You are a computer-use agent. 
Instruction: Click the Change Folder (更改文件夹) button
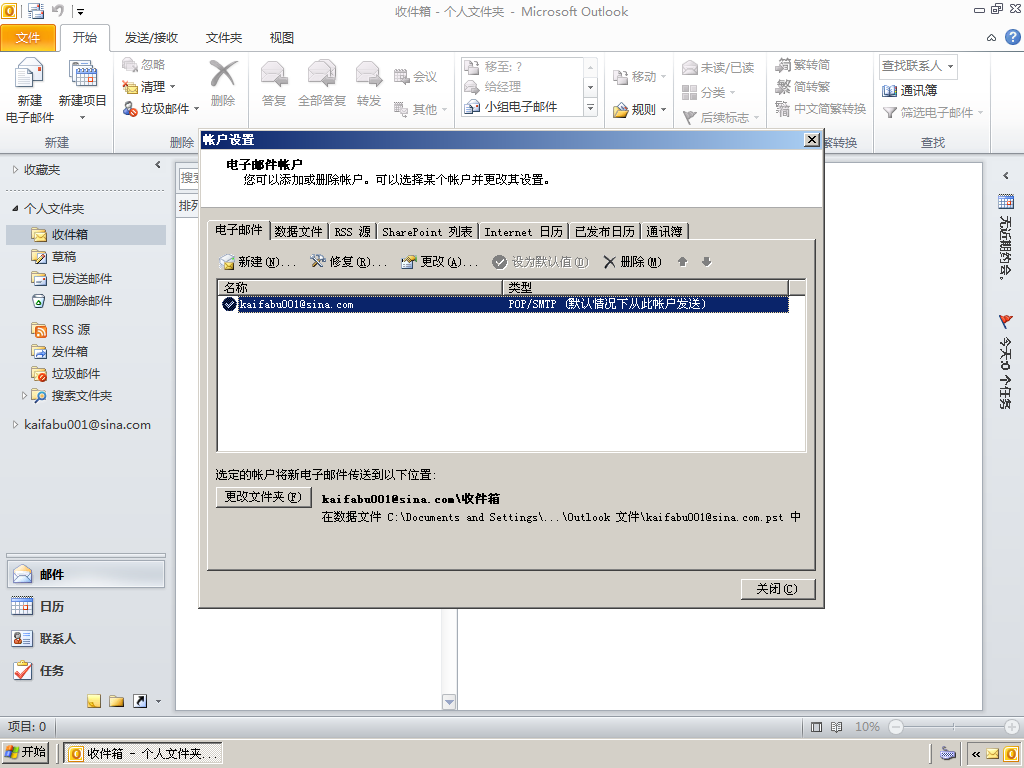click(263, 497)
